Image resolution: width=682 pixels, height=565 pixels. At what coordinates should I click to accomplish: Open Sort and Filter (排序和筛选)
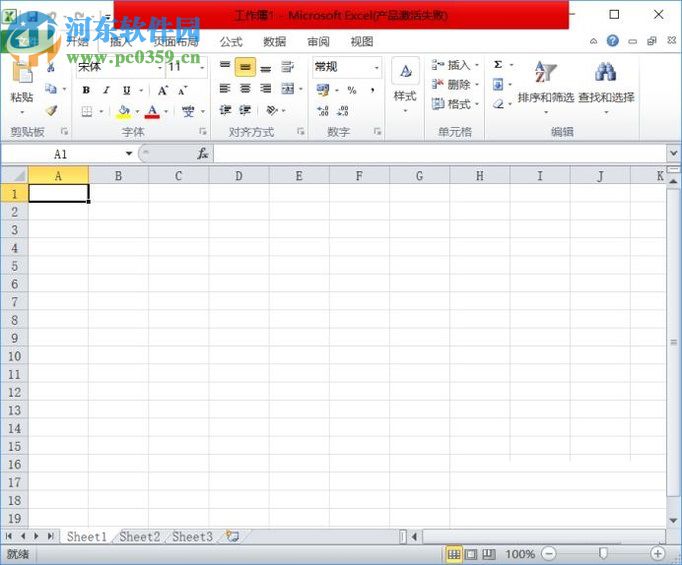(x=546, y=86)
